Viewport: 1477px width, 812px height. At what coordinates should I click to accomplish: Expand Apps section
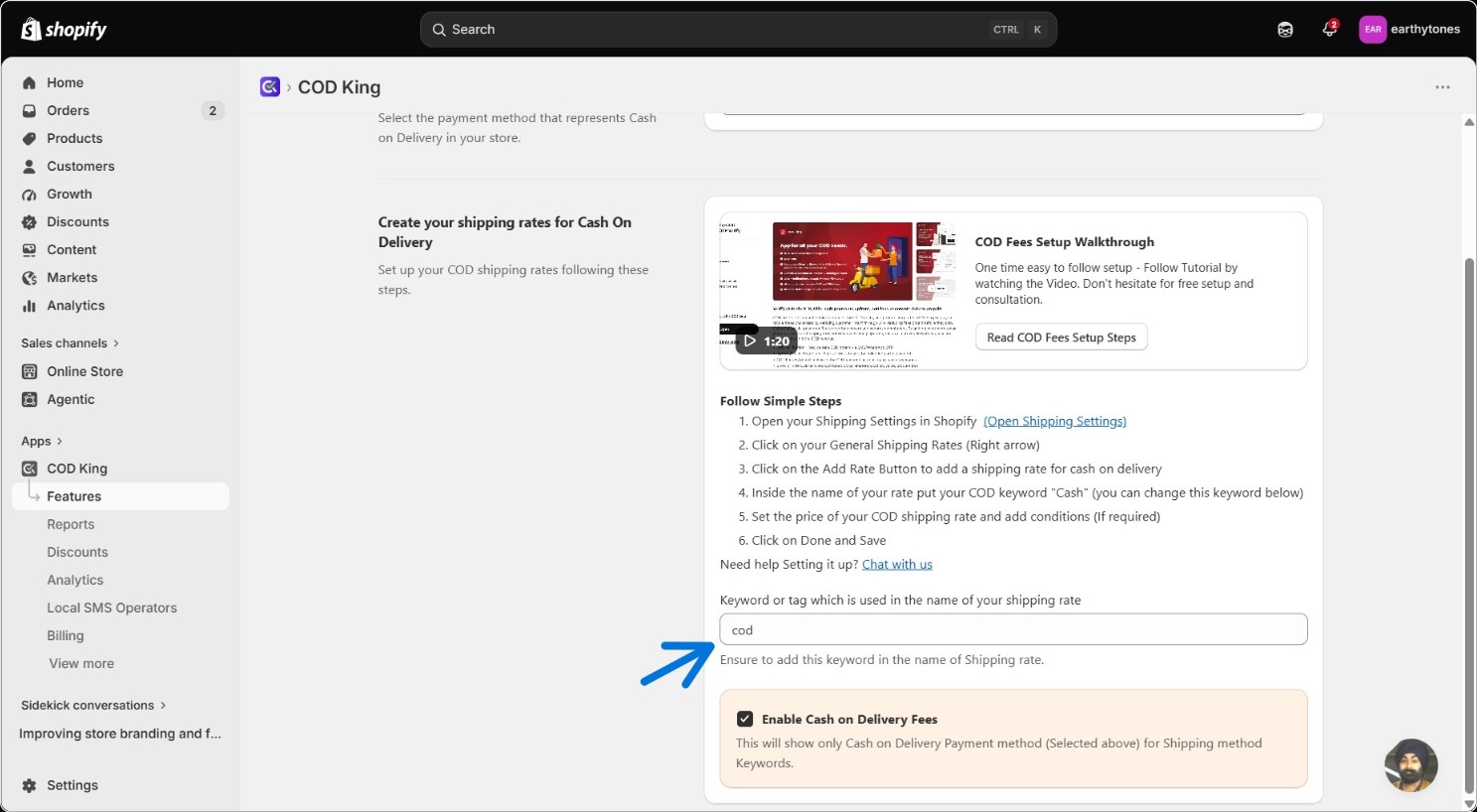[x=42, y=441]
